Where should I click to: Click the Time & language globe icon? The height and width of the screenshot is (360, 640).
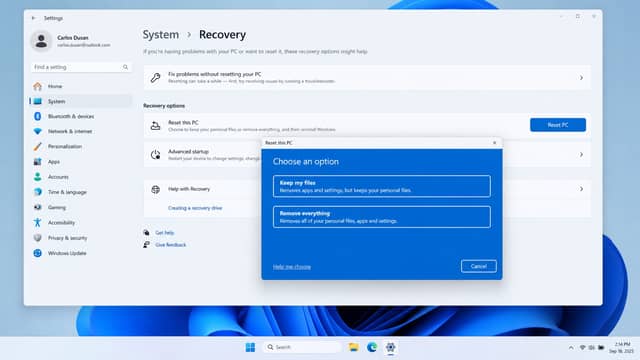point(38,192)
